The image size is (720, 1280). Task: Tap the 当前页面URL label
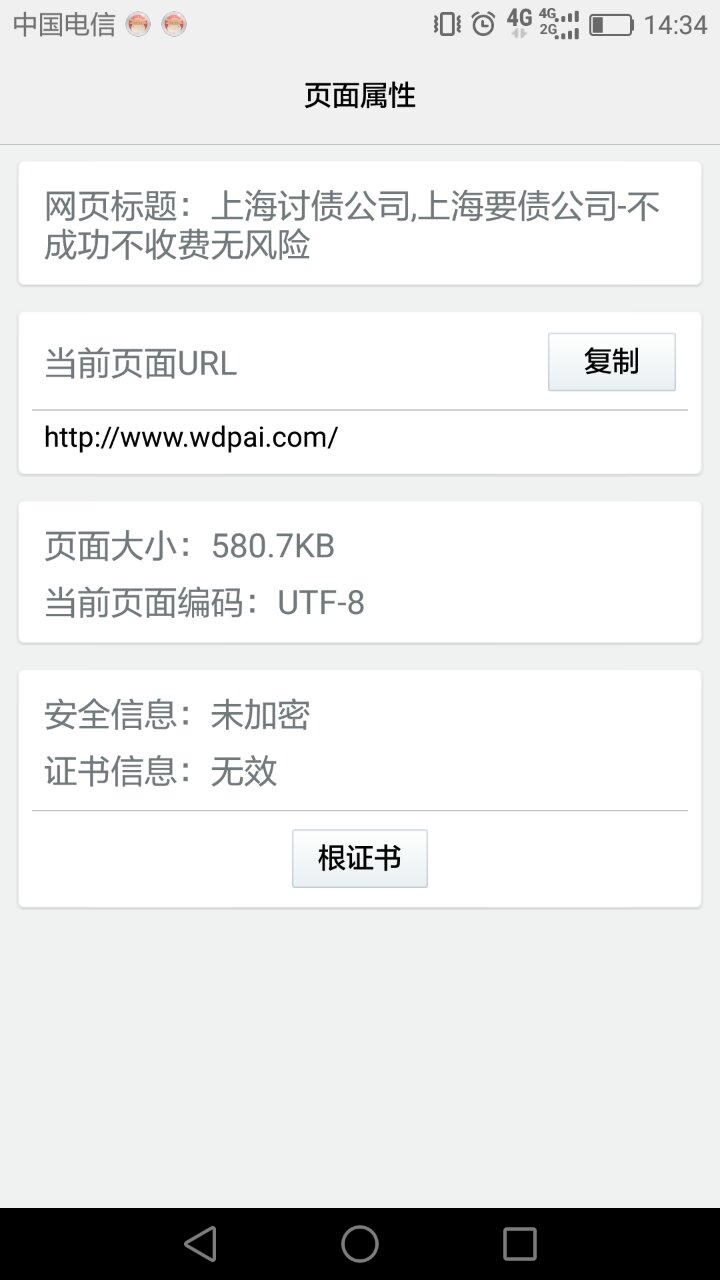coord(141,364)
